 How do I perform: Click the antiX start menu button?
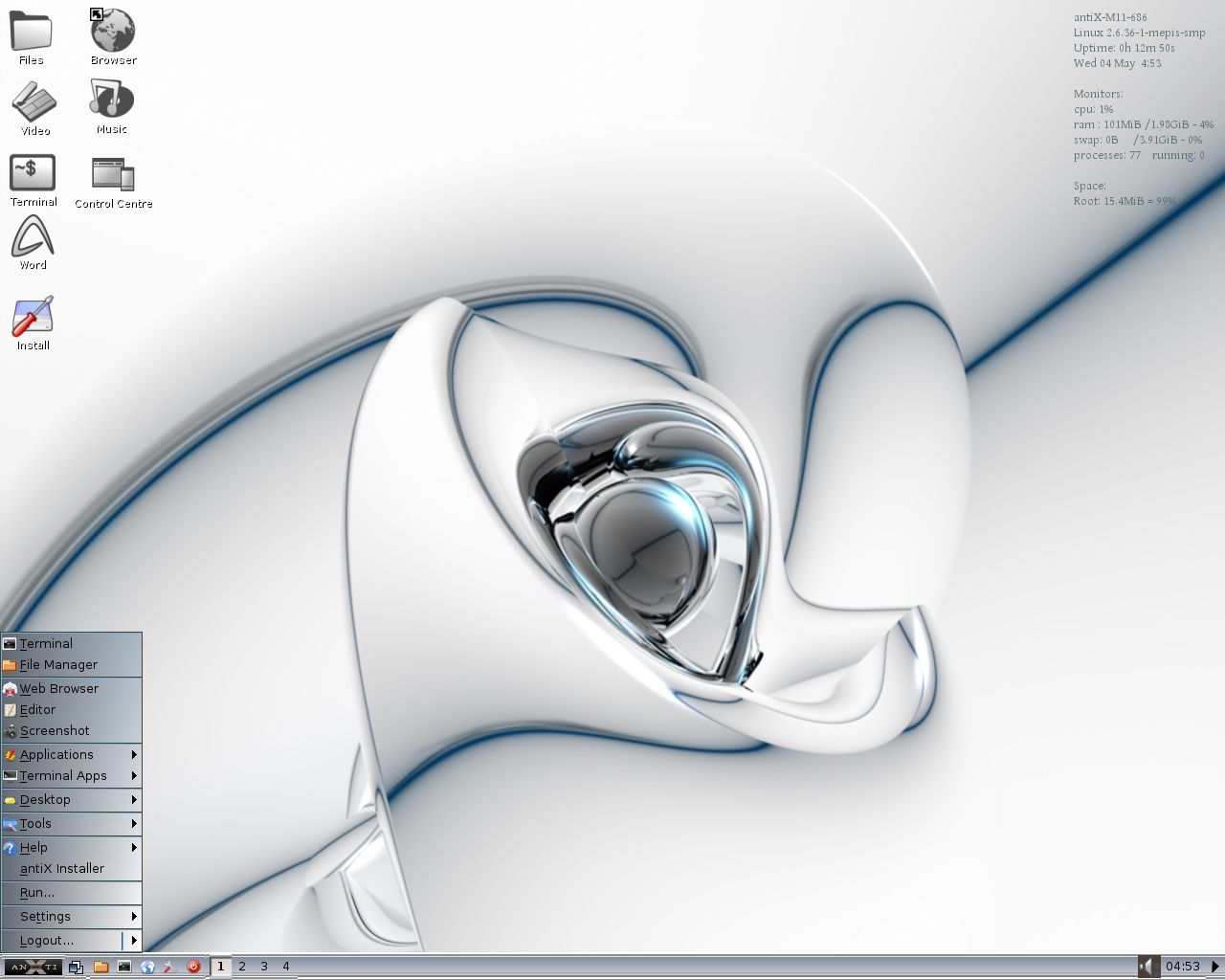pos(33,967)
